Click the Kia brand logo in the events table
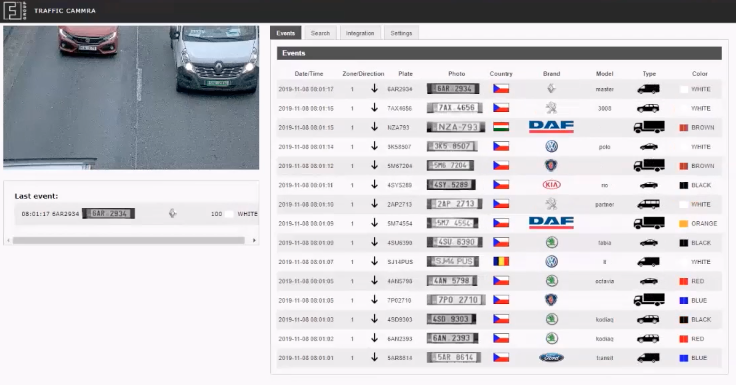Image resolution: width=736 pixels, height=385 pixels. point(551,185)
